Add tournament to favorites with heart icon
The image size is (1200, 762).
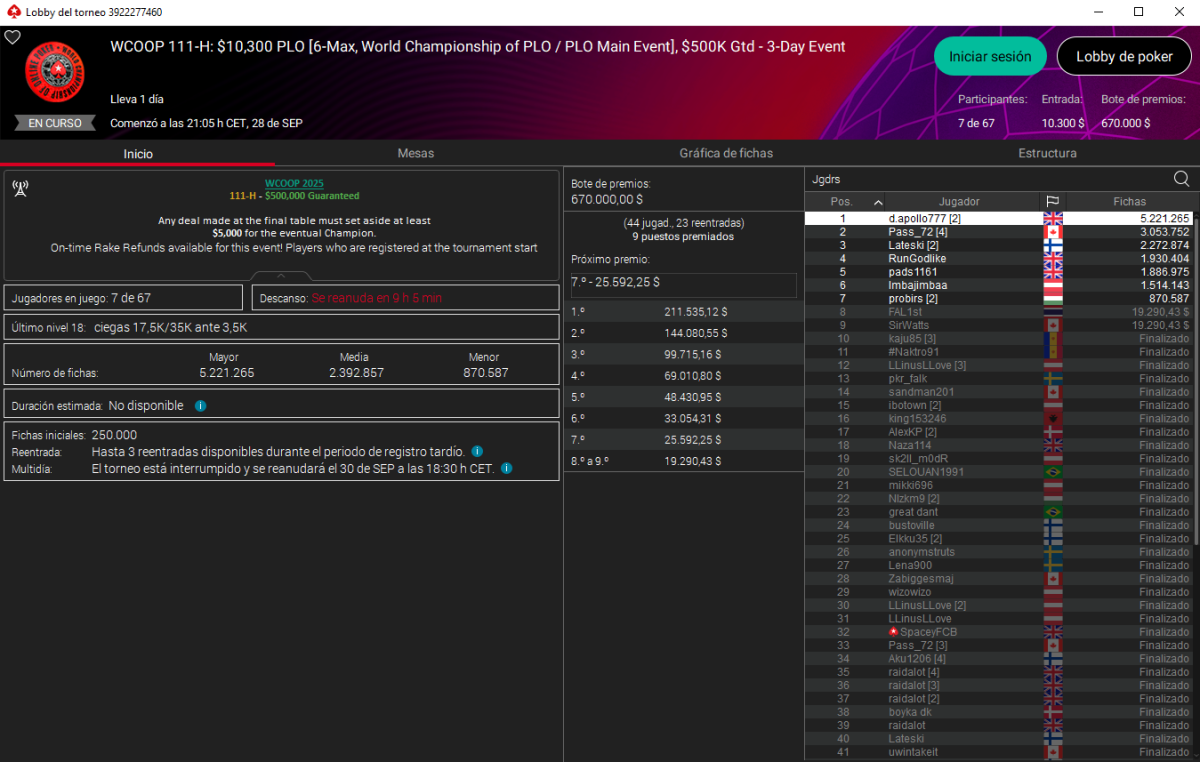pos(12,37)
